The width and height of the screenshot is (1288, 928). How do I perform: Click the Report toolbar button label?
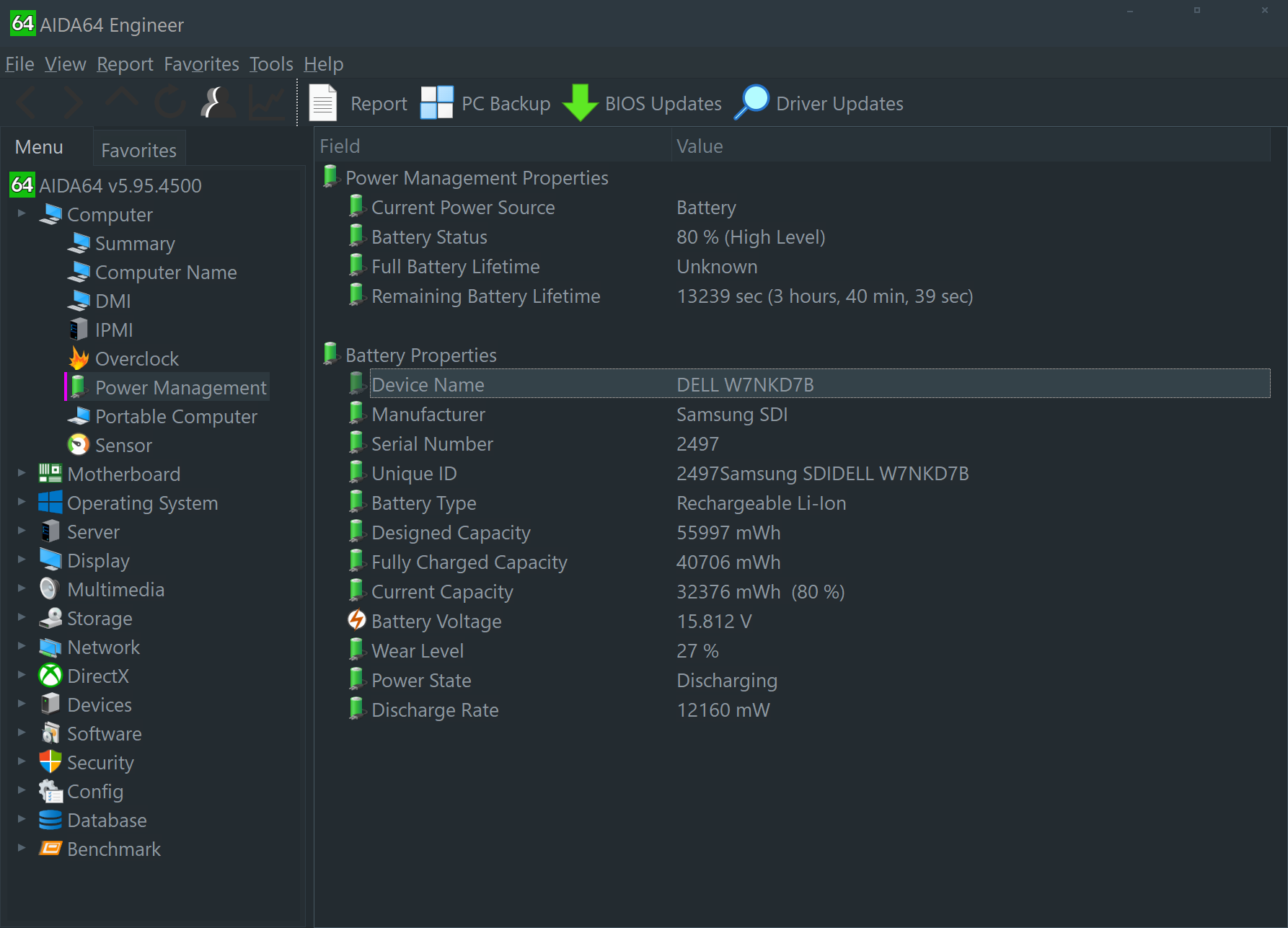click(379, 103)
